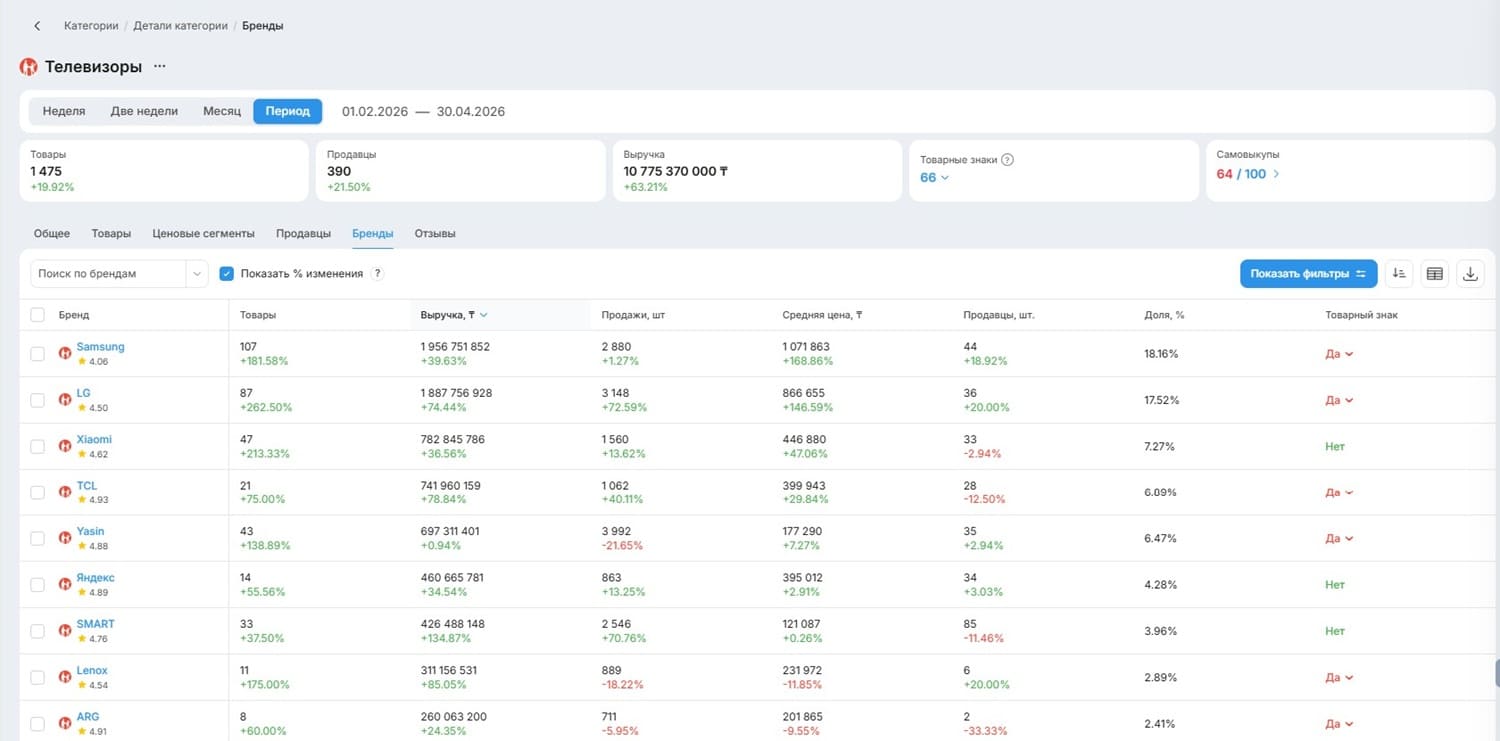
Task: Go to Категории in the breadcrumb
Action: coord(91,26)
